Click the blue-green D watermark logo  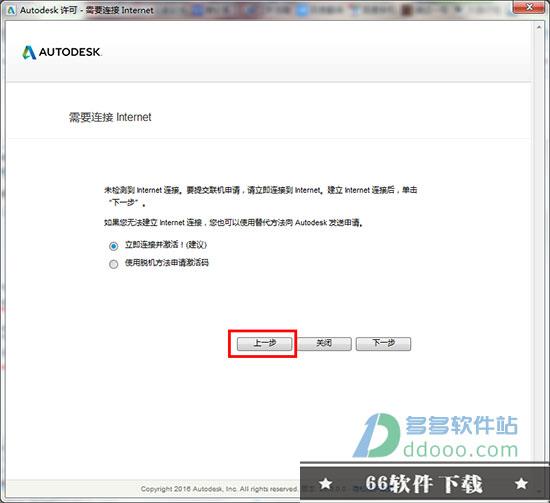point(376,435)
